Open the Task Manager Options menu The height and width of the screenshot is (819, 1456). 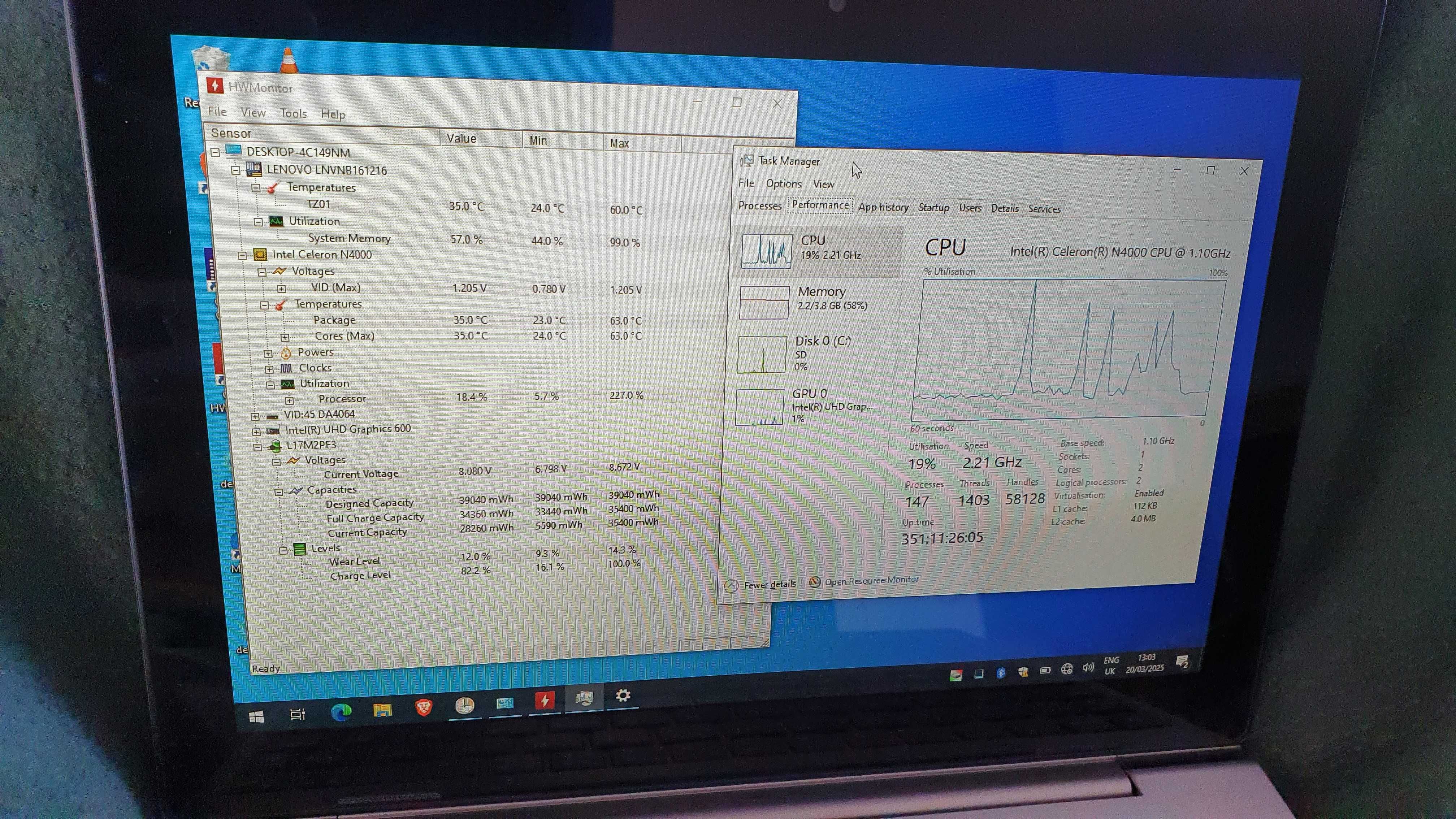783,184
